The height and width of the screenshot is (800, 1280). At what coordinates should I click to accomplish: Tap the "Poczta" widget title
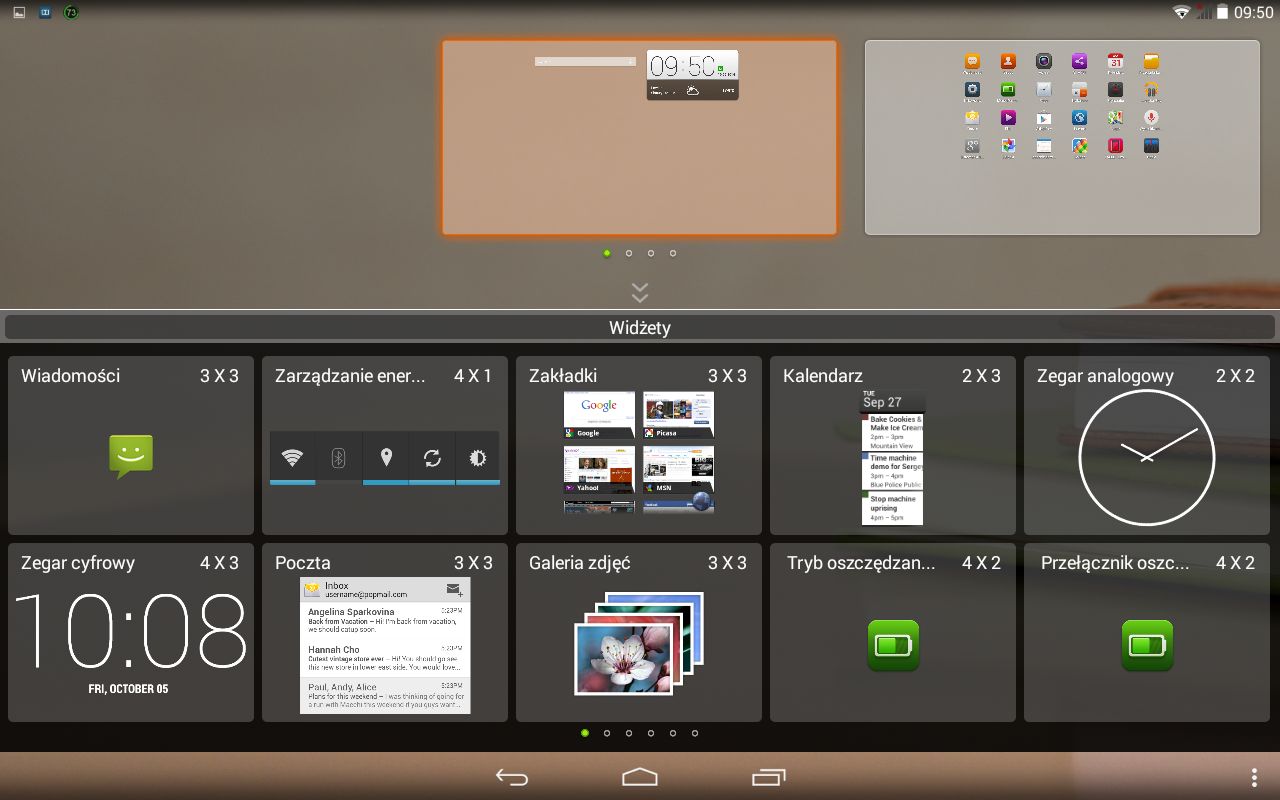coord(303,563)
